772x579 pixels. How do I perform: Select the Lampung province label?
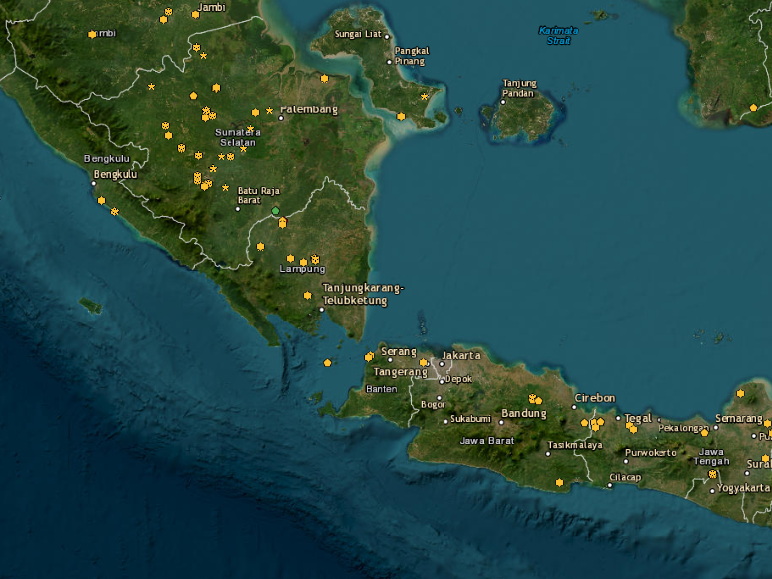click(302, 269)
